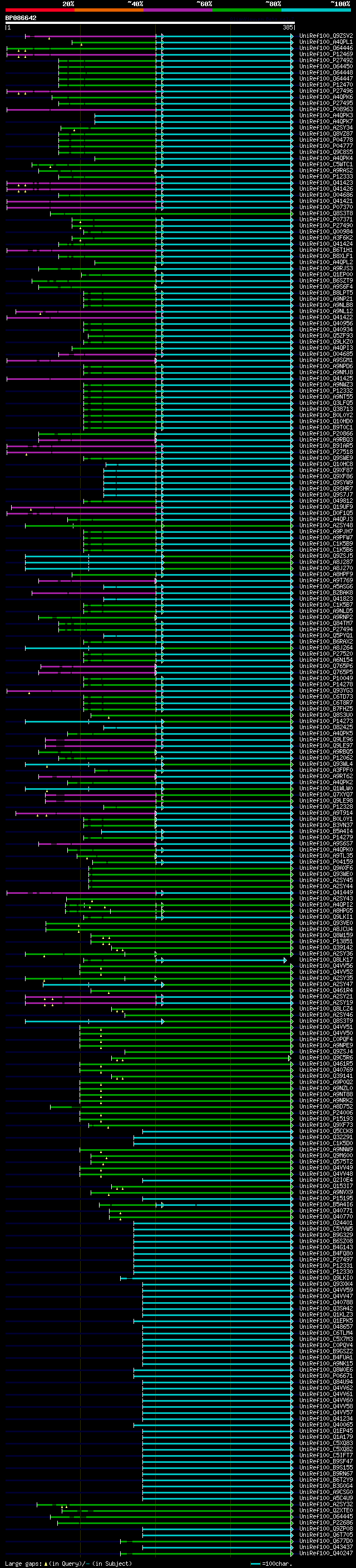Open hit UniRef100_A2SY48
The width and height of the screenshot is (356, 1568).
[326, 525]
